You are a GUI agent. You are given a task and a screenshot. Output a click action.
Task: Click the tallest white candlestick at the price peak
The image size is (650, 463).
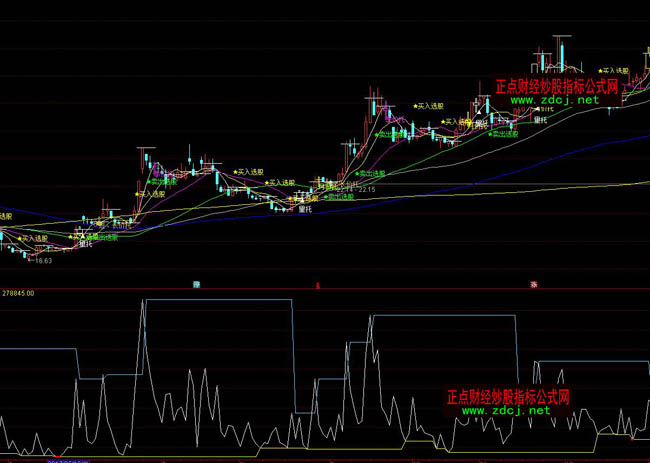coord(563,50)
